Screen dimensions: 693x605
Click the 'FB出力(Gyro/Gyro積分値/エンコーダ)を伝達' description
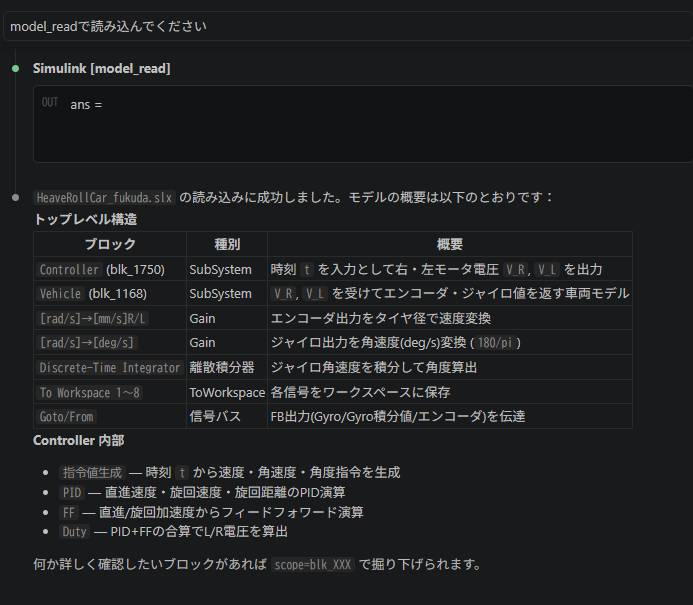pyautogui.click(x=398, y=416)
